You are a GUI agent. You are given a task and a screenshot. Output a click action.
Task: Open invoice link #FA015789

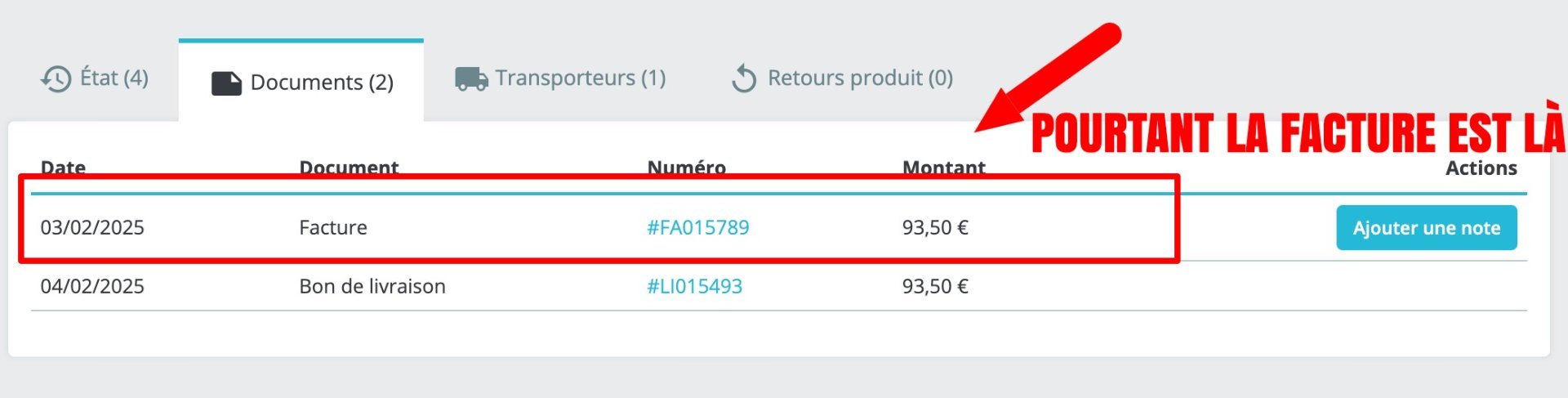tap(697, 227)
